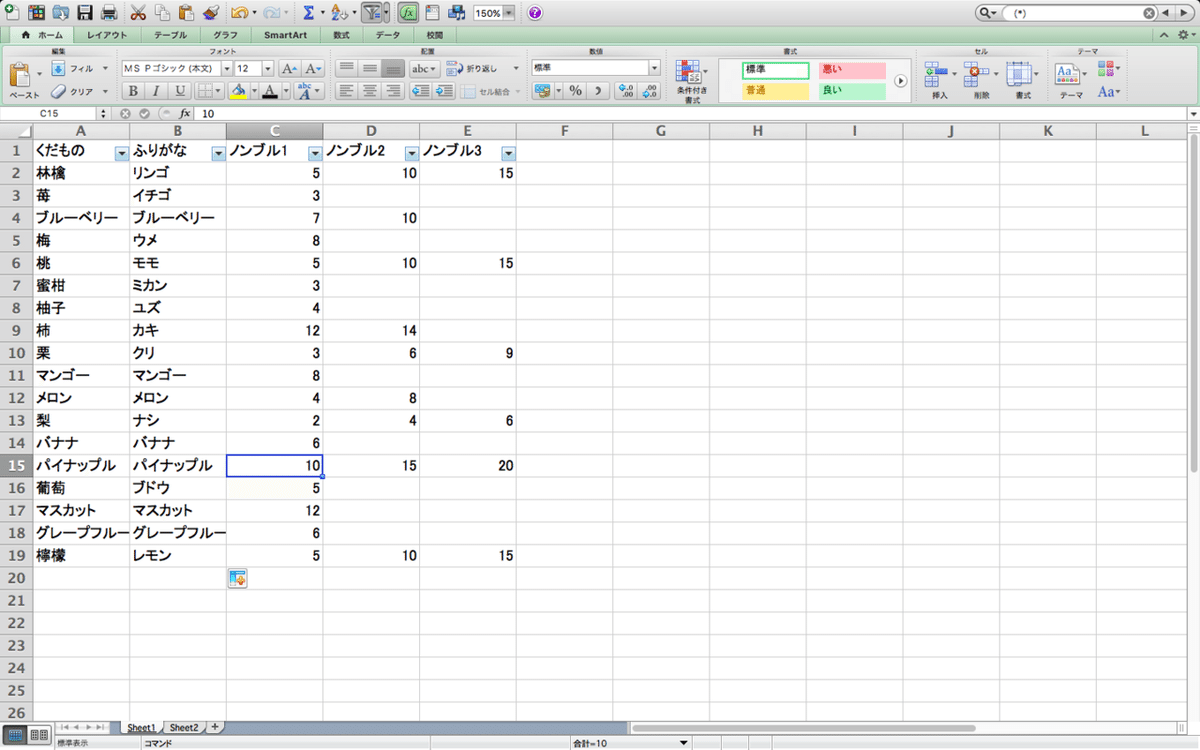Expand the cell styles gallery arrow
The image size is (1200, 750).
(x=900, y=81)
